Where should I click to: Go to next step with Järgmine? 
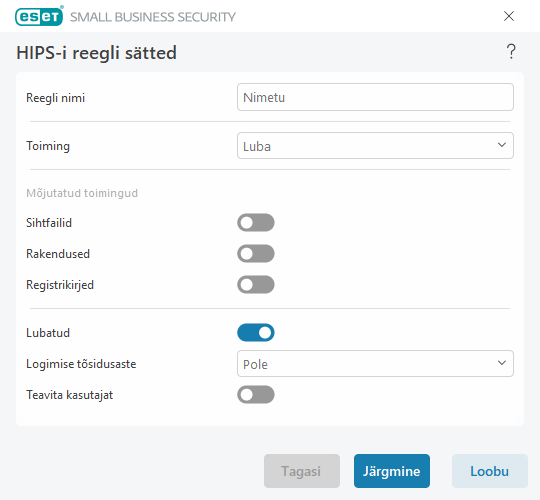(392, 471)
